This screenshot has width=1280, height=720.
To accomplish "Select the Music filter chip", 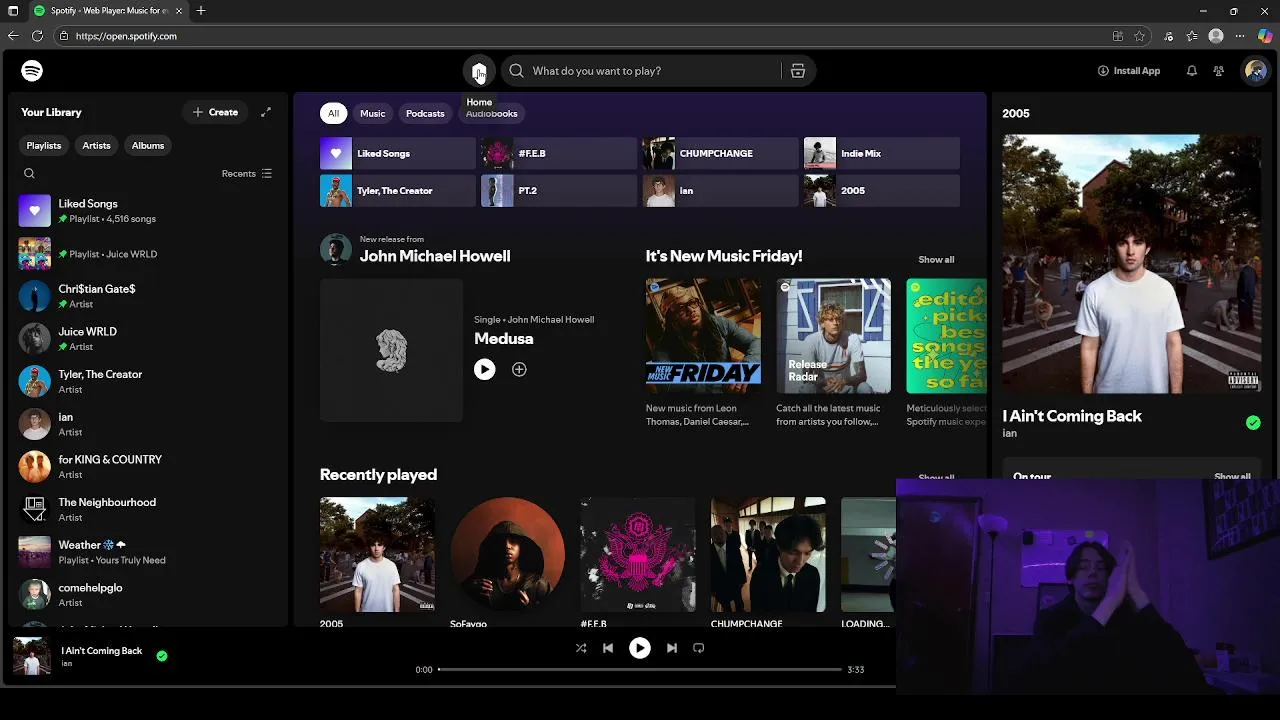I will click(x=372, y=113).
